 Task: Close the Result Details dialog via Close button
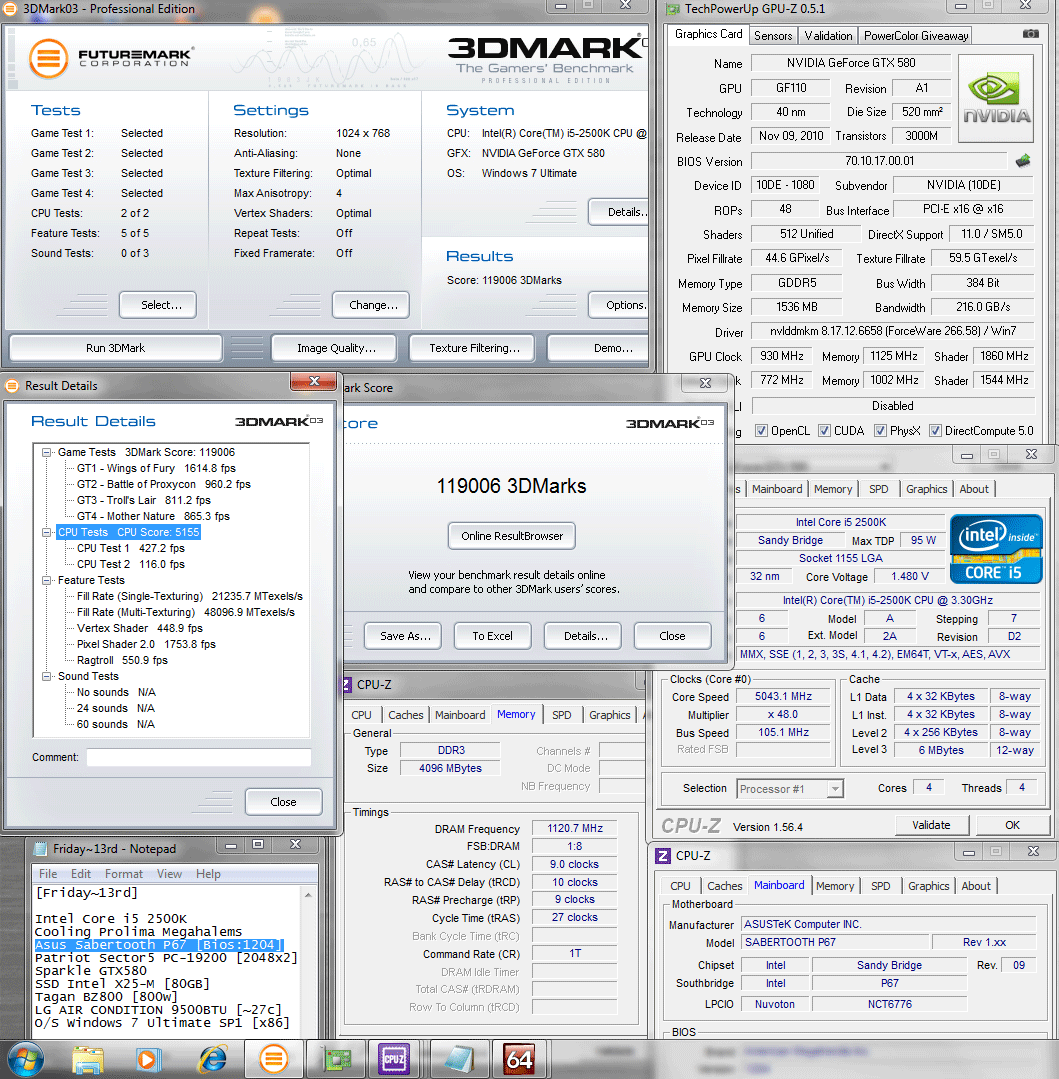coord(284,802)
